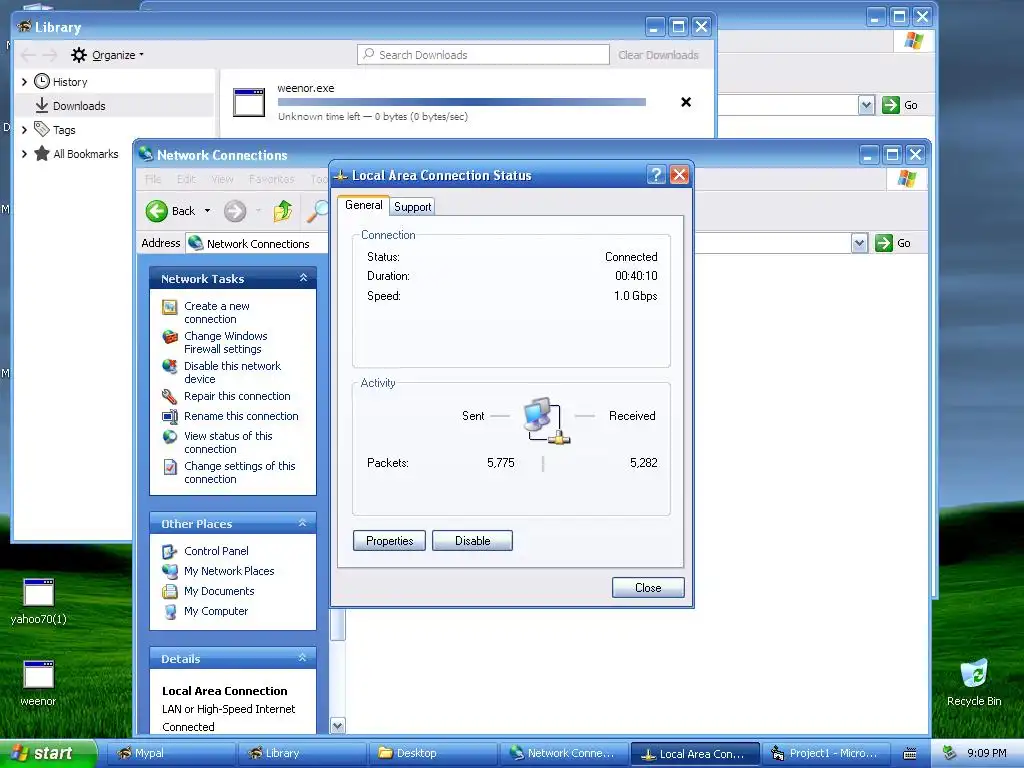Image resolution: width=1024 pixels, height=768 pixels.
Task: Click the Properties button
Action: tap(389, 541)
